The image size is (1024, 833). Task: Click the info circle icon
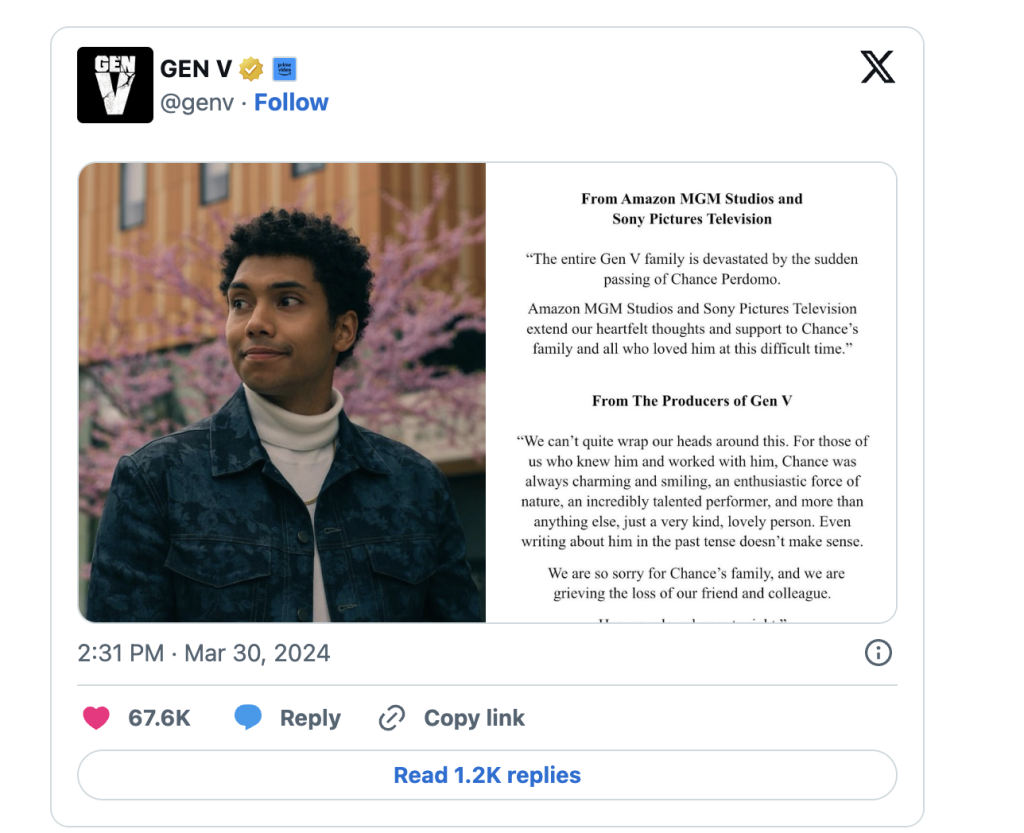coord(877,653)
